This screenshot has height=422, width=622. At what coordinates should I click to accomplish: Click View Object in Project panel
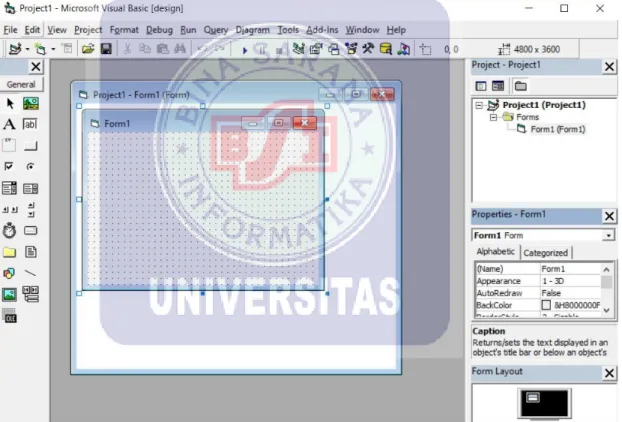pos(497,86)
